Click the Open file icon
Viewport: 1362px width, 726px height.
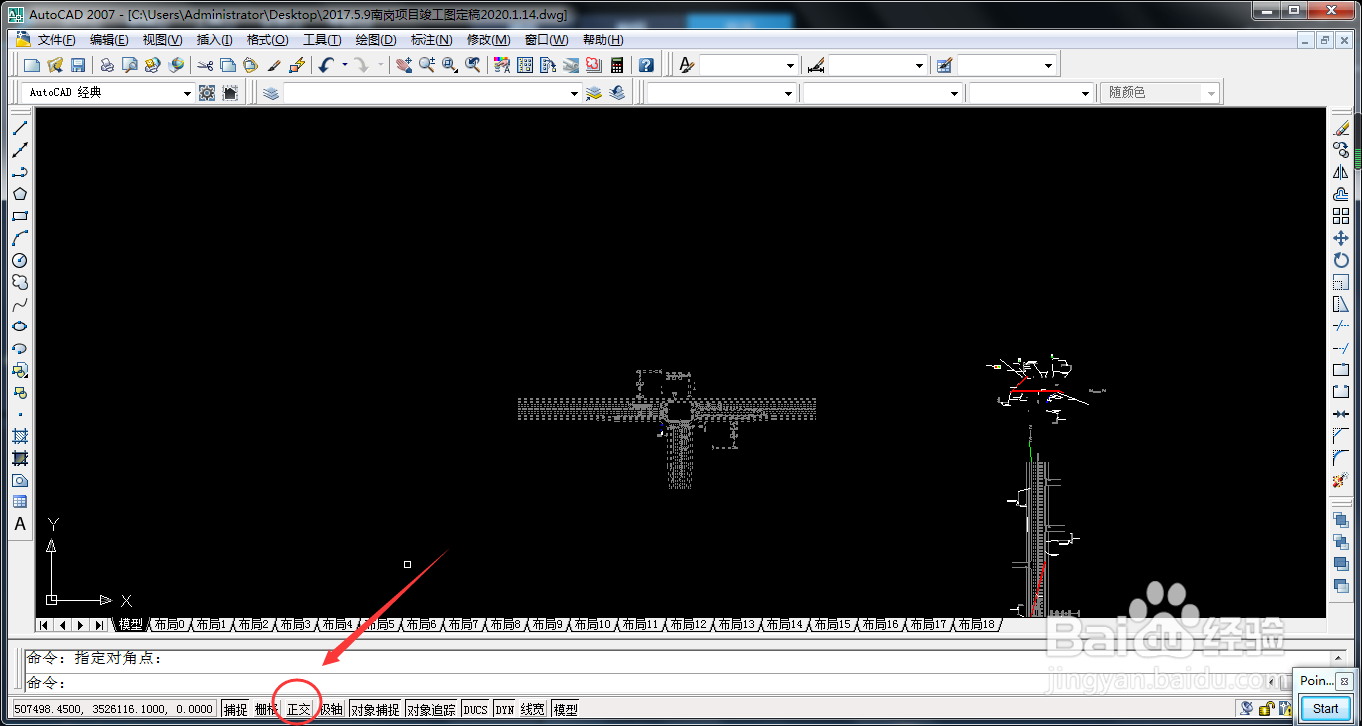tap(55, 65)
